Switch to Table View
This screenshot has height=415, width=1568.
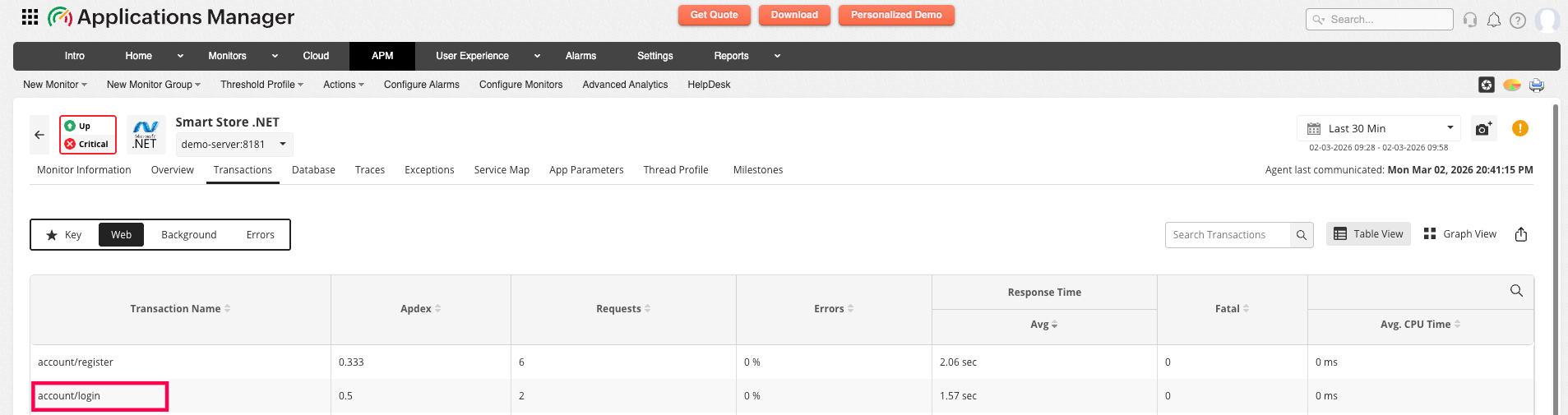point(1368,234)
